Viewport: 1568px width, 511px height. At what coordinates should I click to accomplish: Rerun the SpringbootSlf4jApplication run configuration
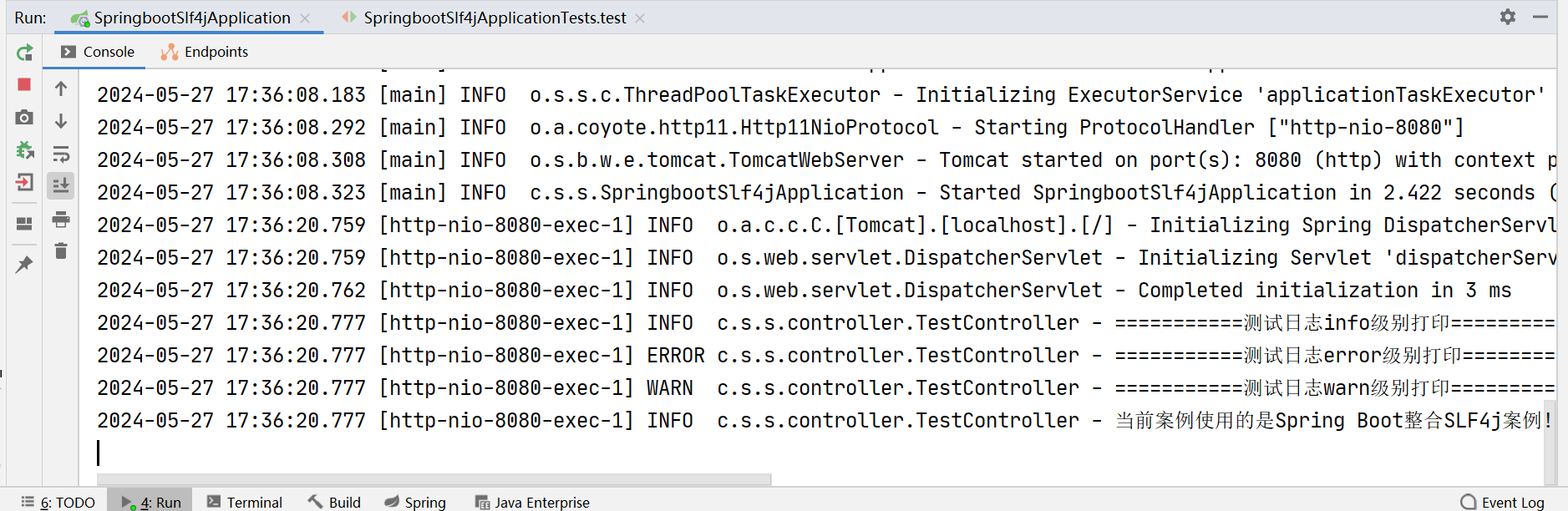[24, 52]
